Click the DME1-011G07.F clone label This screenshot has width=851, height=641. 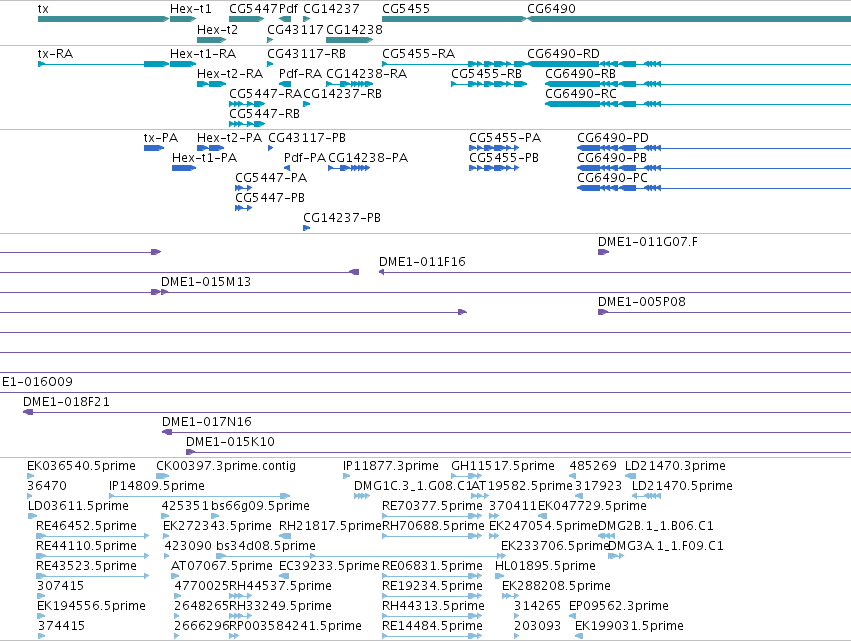click(x=648, y=242)
